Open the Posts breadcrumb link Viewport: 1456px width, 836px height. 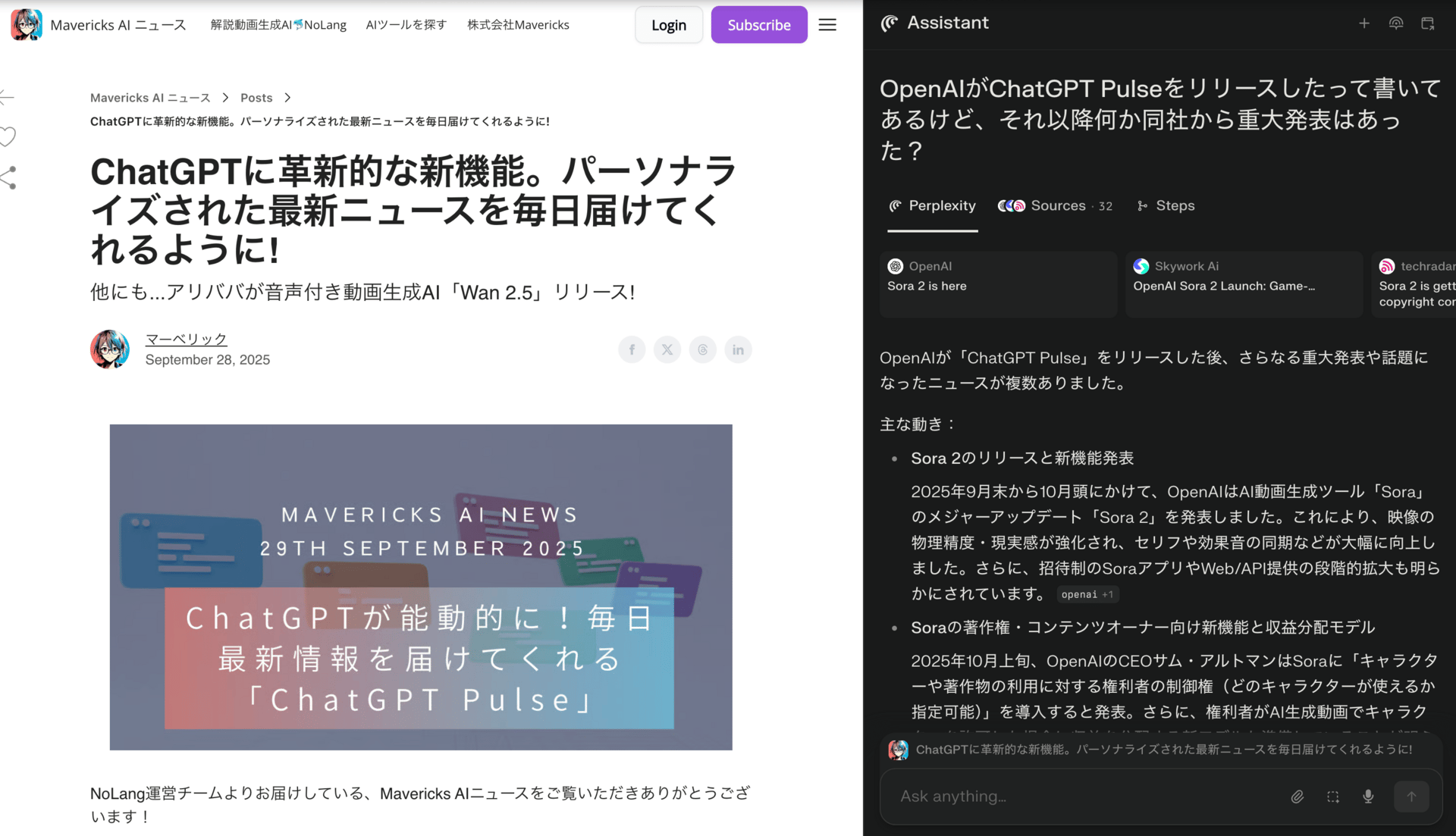(x=256, y=98)
